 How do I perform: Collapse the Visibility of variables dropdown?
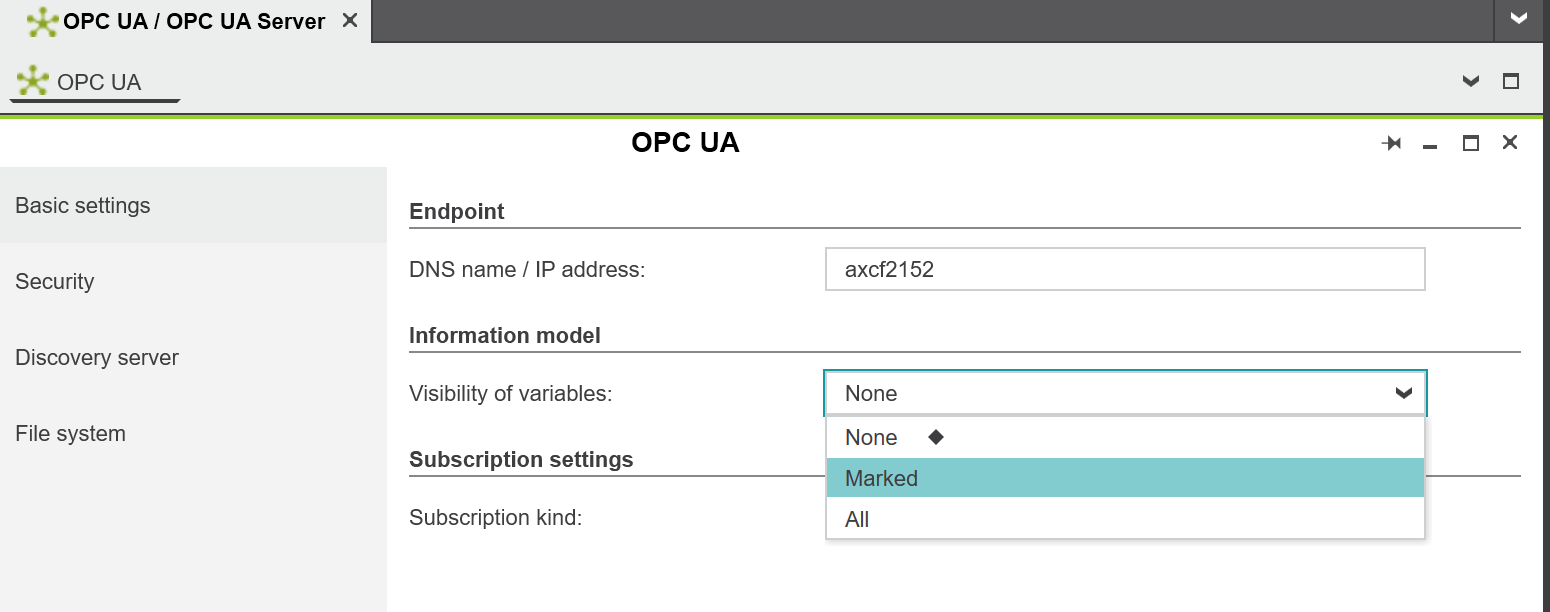pyautogui.click(x=1404, y=393)
